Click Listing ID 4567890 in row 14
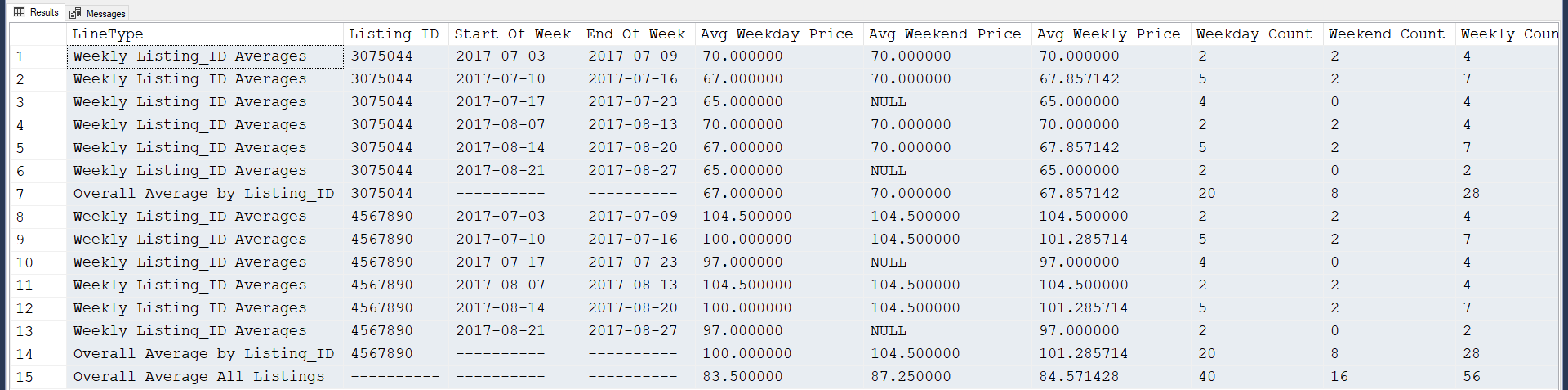Viewport: 1568px width, 390px height. point(381,354)
